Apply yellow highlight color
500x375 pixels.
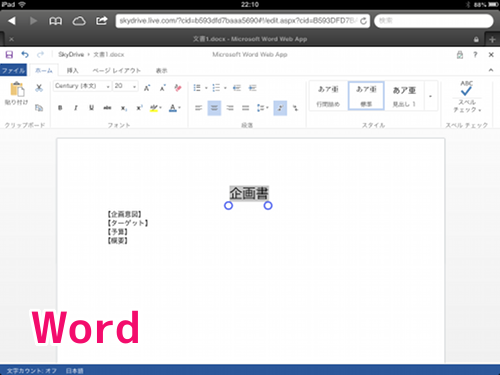(153, 108)
